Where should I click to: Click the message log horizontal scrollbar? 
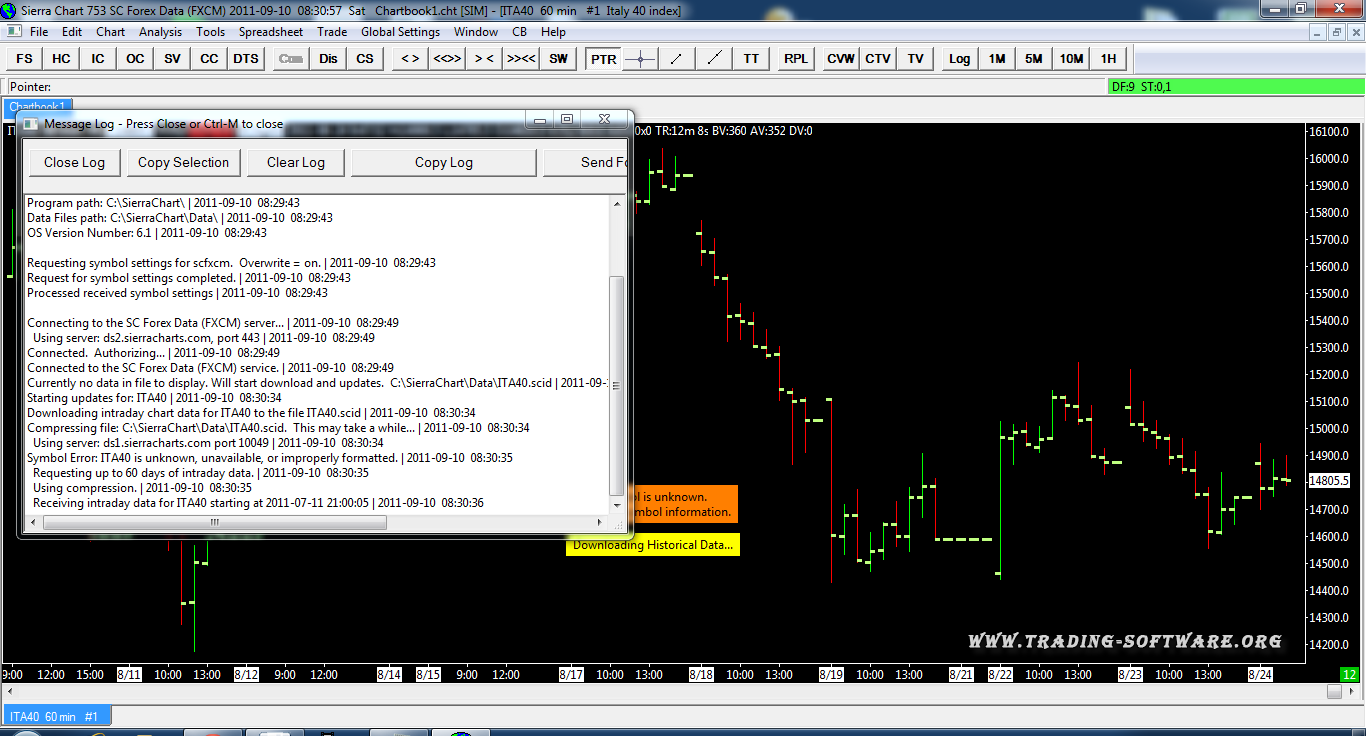[320, 522]
